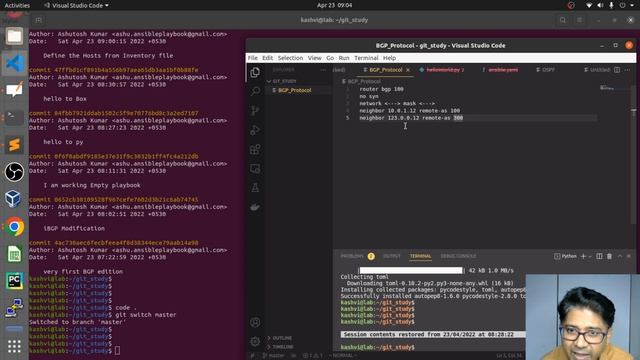Launch Sublime Text from the dock
Screen dimensions: 640x360
click(x=14, y=144)
